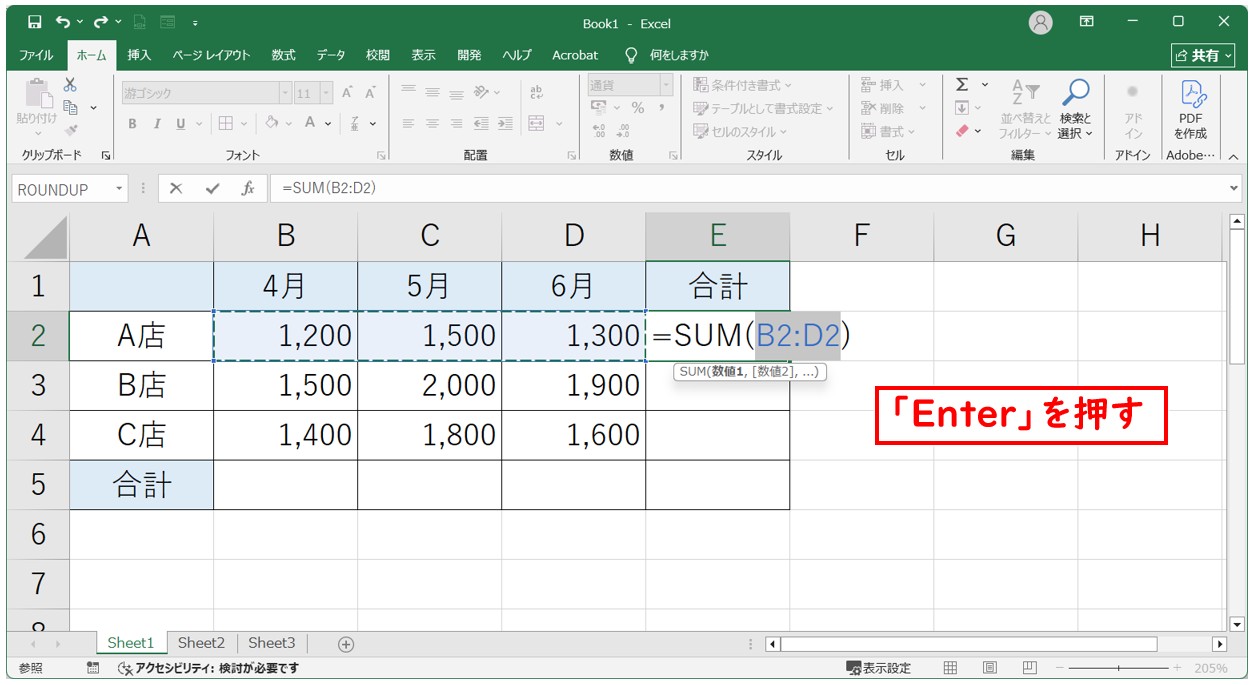
Task: Click accessibility check status message
Action: (x=208, y=668)
